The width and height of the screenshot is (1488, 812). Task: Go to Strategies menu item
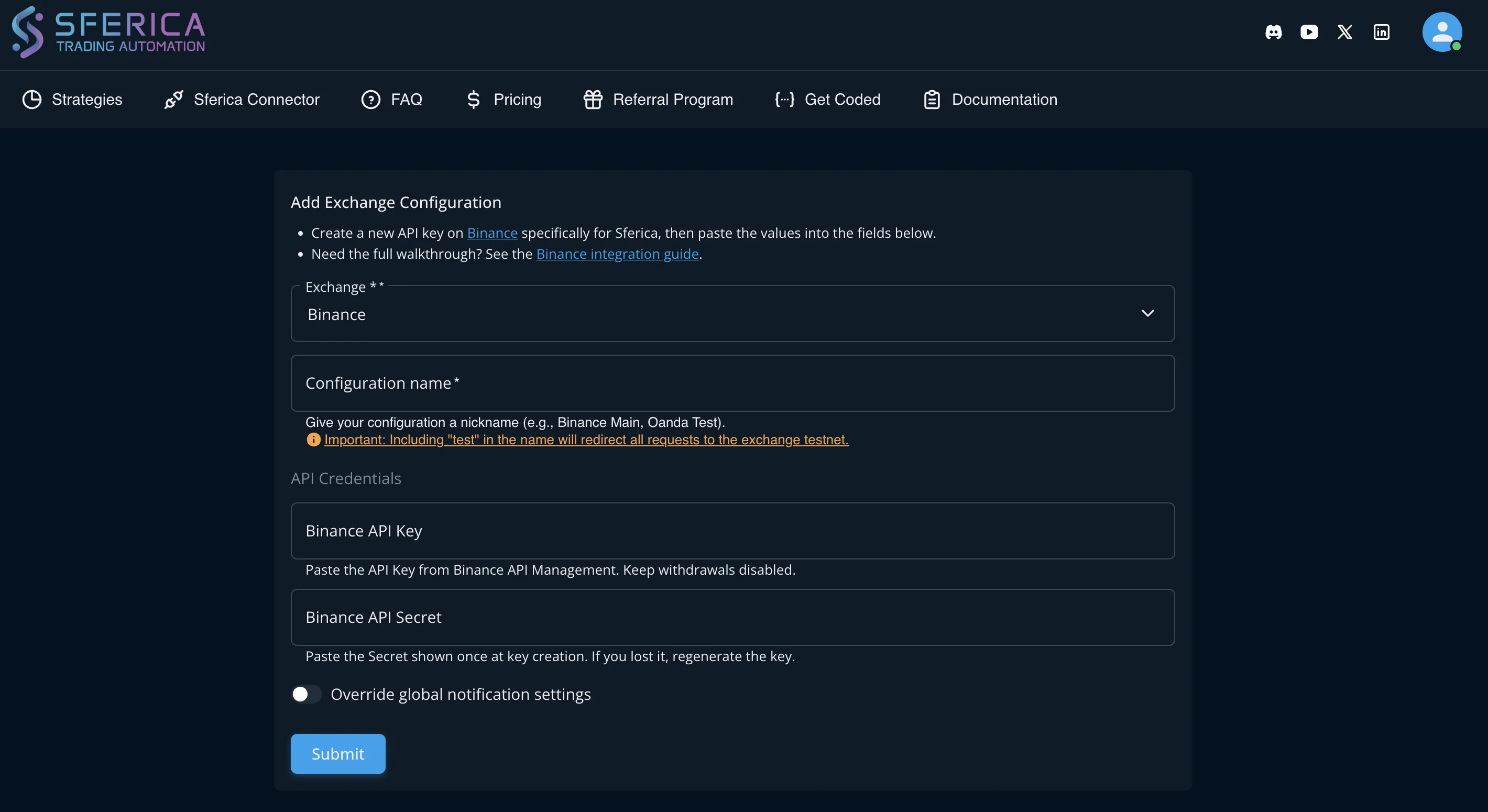[x=72, y=100]
